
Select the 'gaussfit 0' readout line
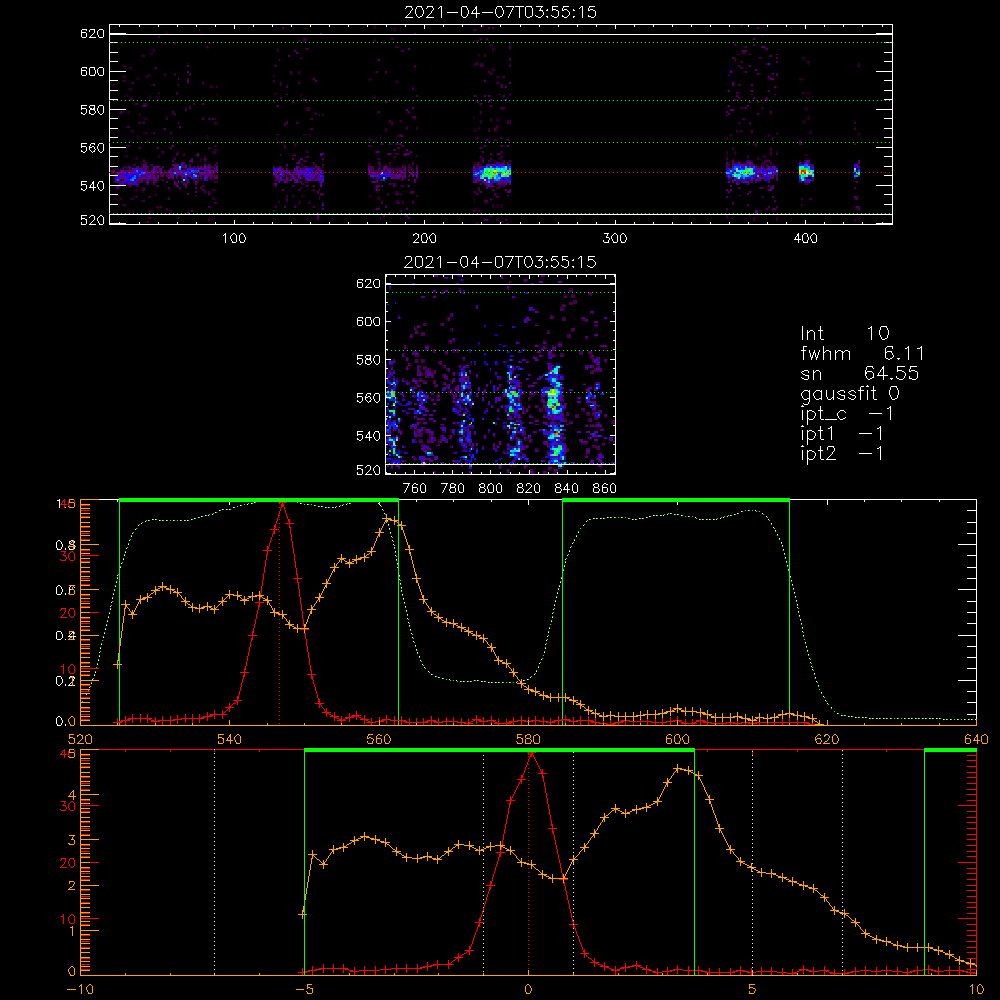850,393
